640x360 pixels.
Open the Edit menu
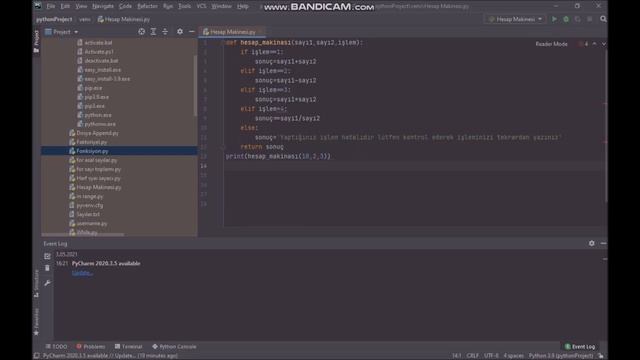[x=65, y=6]
